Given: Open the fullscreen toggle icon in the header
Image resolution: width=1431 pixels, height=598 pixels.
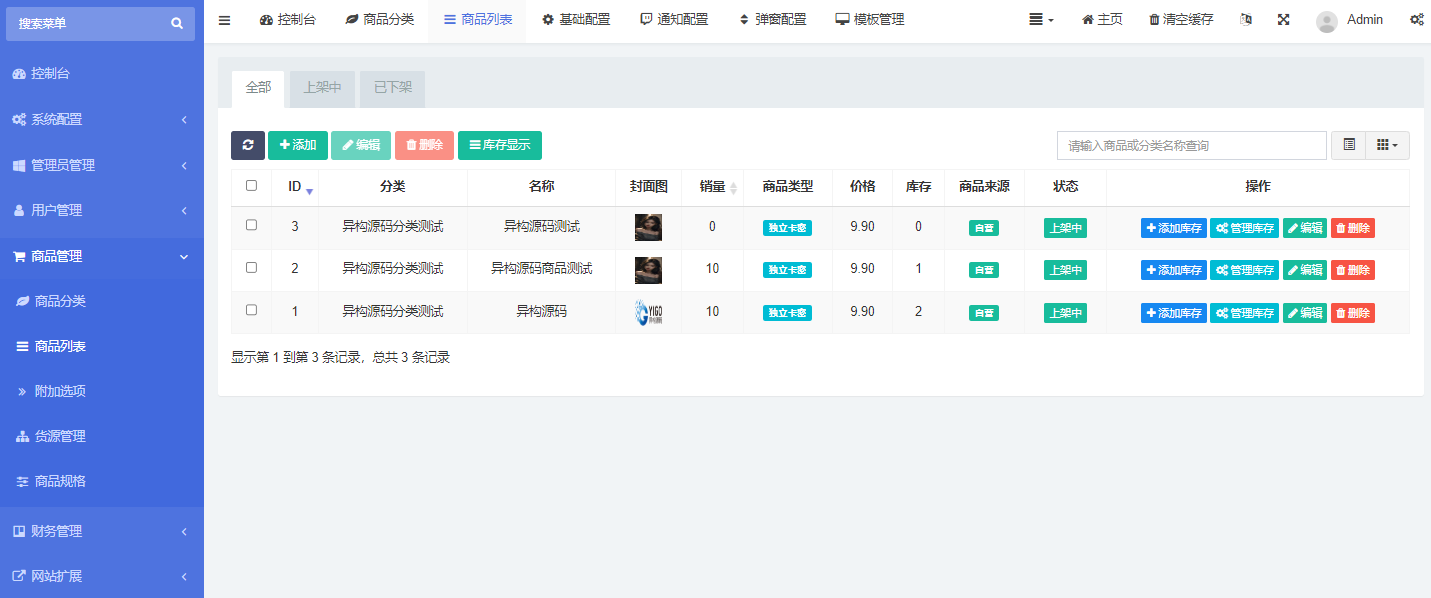Looking at the screenshot, I should pyautogui.click(x=1283, y=19).
